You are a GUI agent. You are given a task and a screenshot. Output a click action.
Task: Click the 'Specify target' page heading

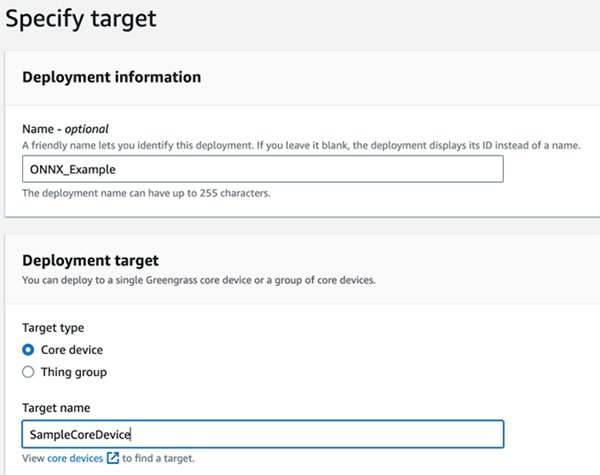[x=81, y=18]
